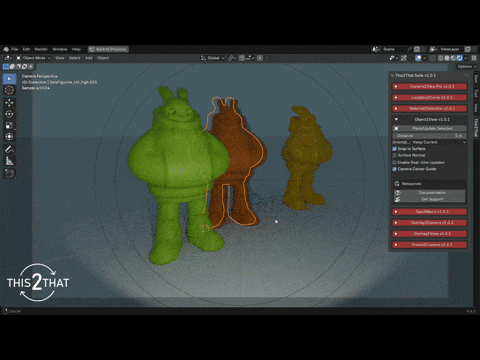Click the pin scene icon
The width and height of the screenshot is (480, 360).
(410, 49)
